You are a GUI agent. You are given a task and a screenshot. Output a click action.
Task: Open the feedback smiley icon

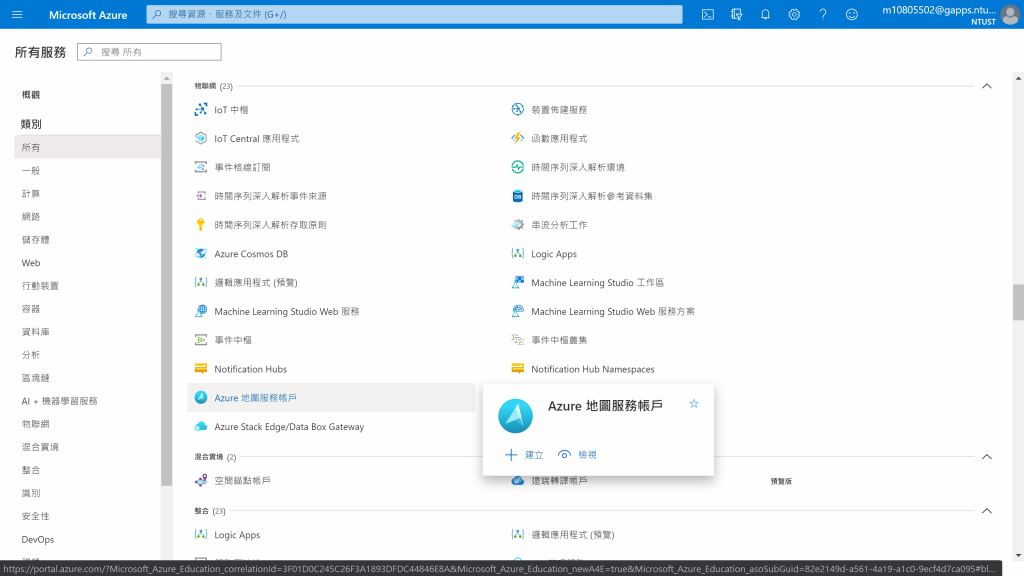[x=852, y=14]
